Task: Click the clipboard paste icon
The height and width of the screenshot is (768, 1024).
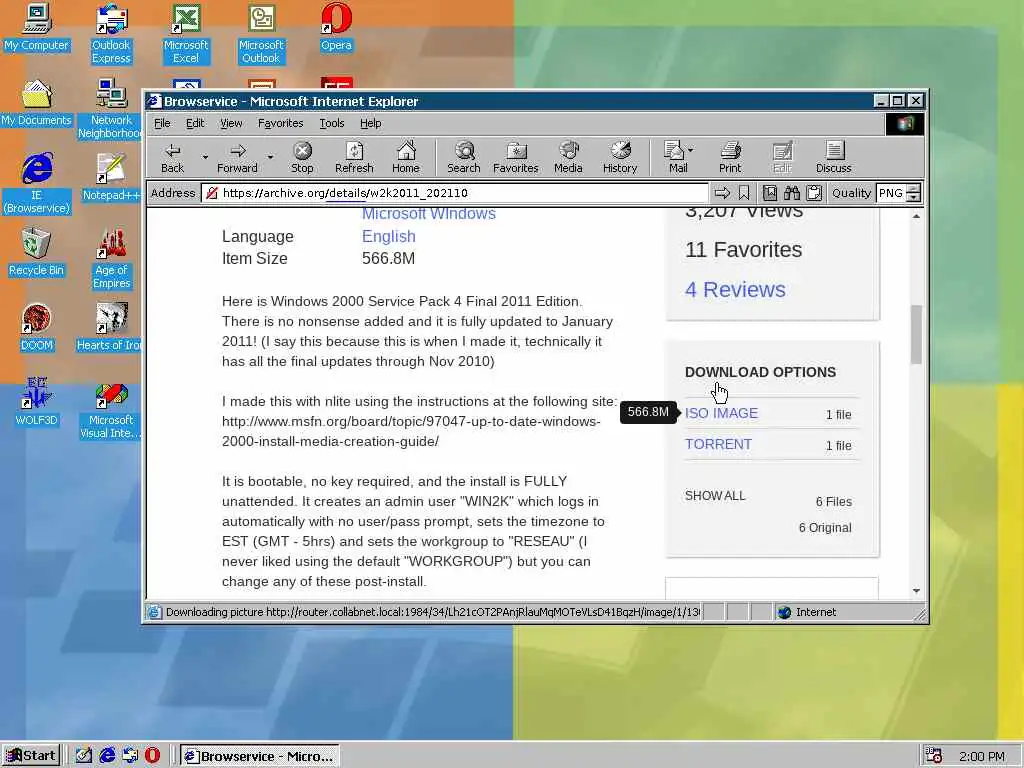Action: click(x=814, y=193)
